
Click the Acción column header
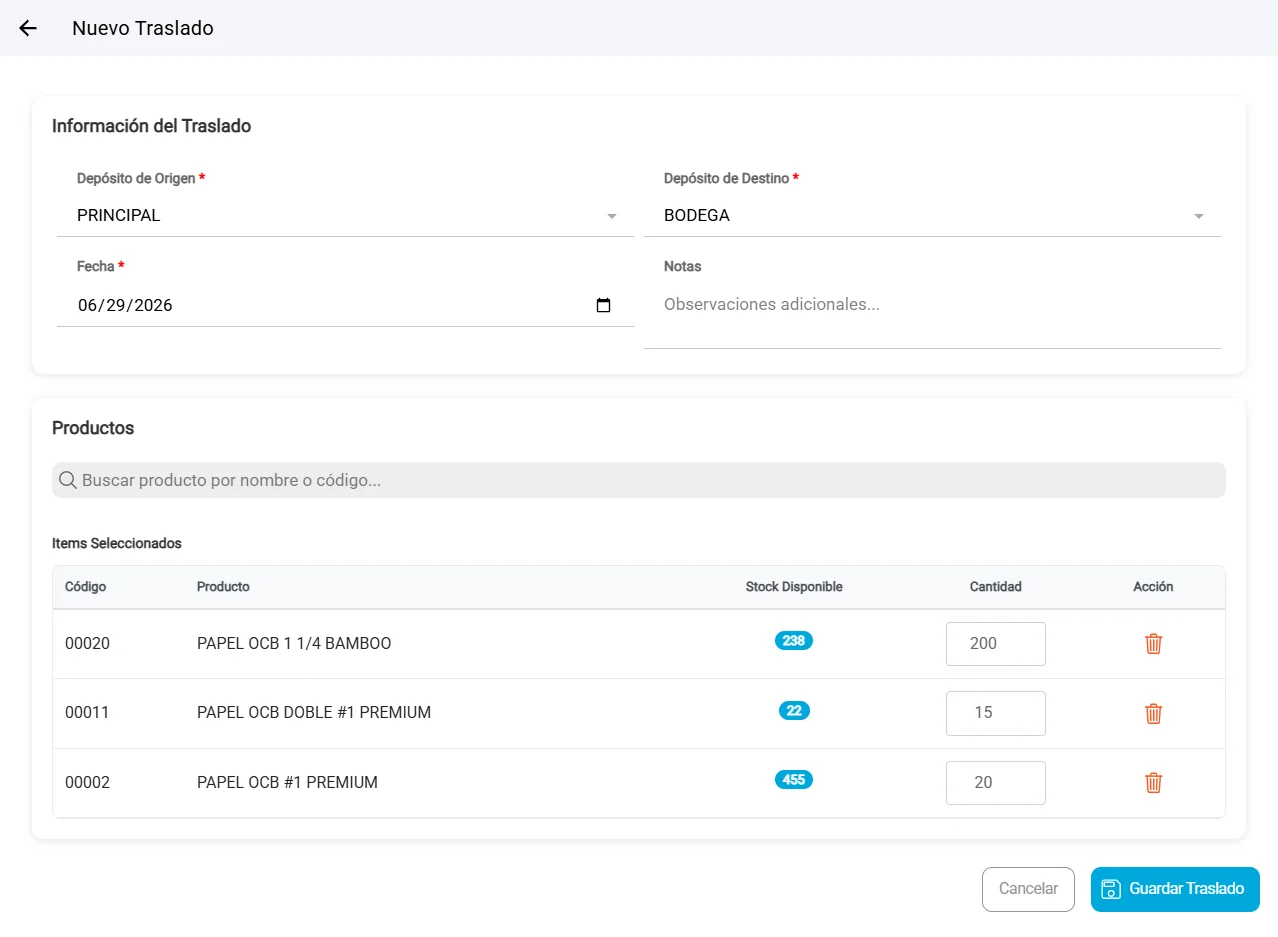1153,587
